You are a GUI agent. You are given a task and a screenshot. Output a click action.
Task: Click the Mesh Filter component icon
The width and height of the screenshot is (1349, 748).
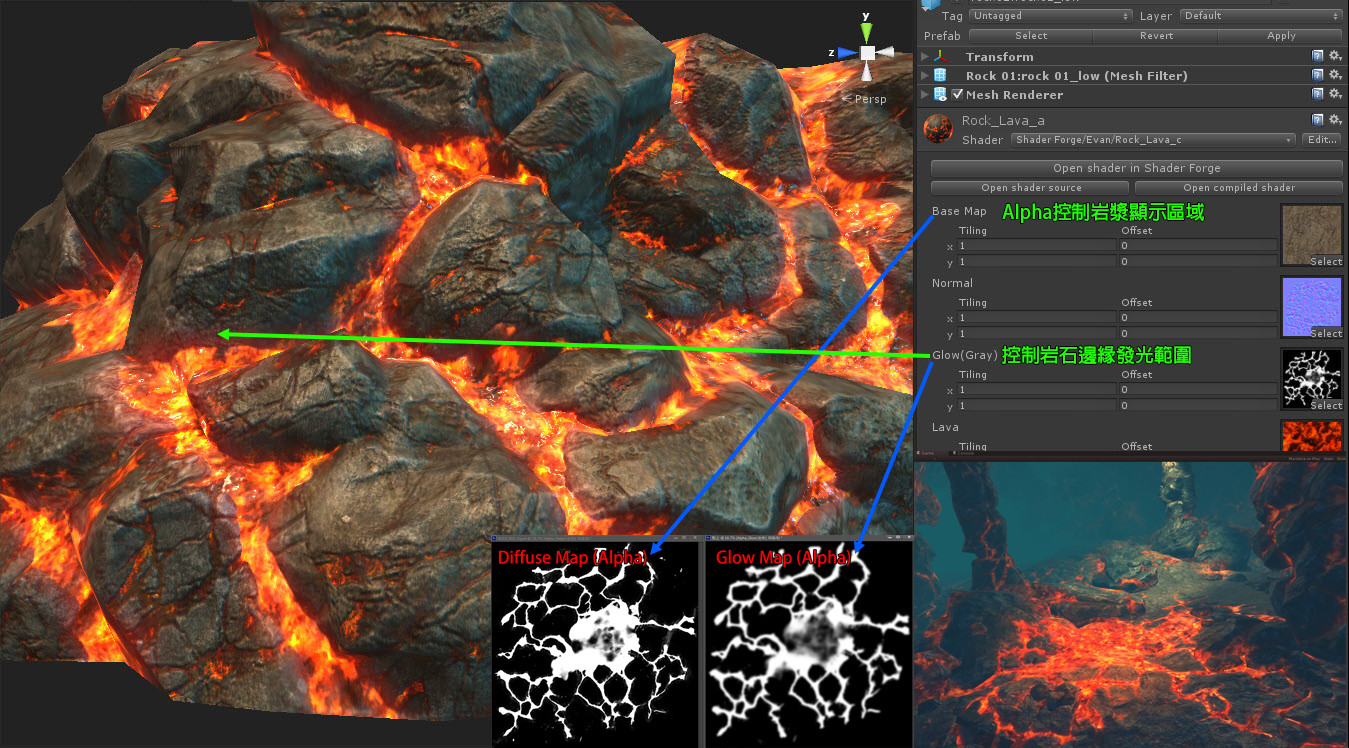[x=939, y=75]
